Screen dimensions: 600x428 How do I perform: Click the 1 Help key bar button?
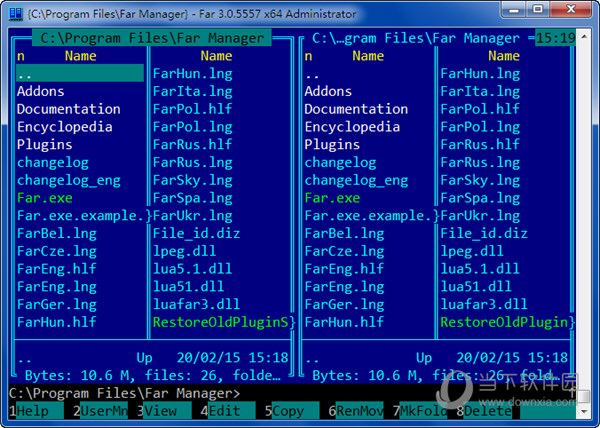coord(36,411)
